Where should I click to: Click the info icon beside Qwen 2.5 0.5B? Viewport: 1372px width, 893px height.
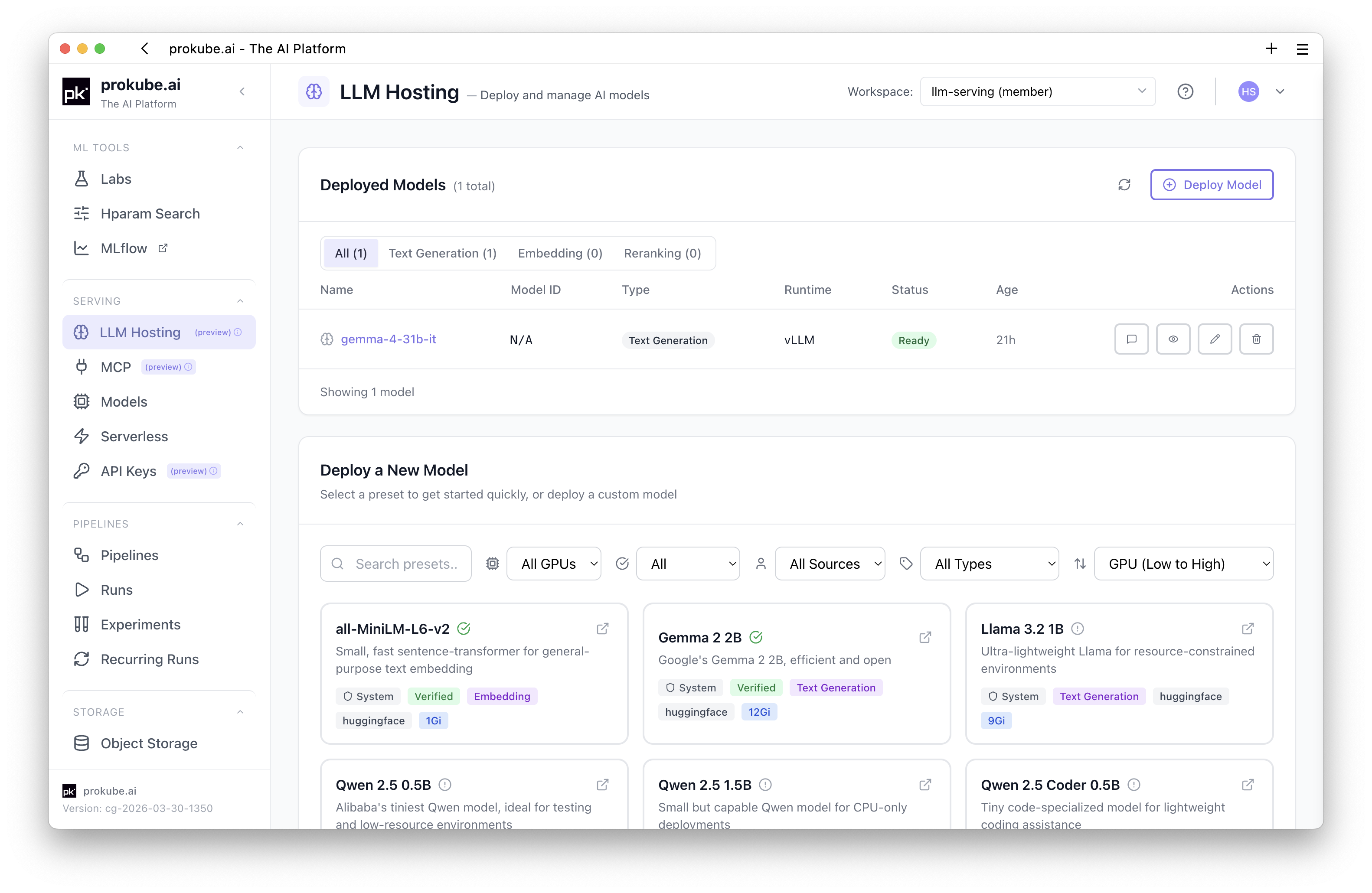point(444,785)
